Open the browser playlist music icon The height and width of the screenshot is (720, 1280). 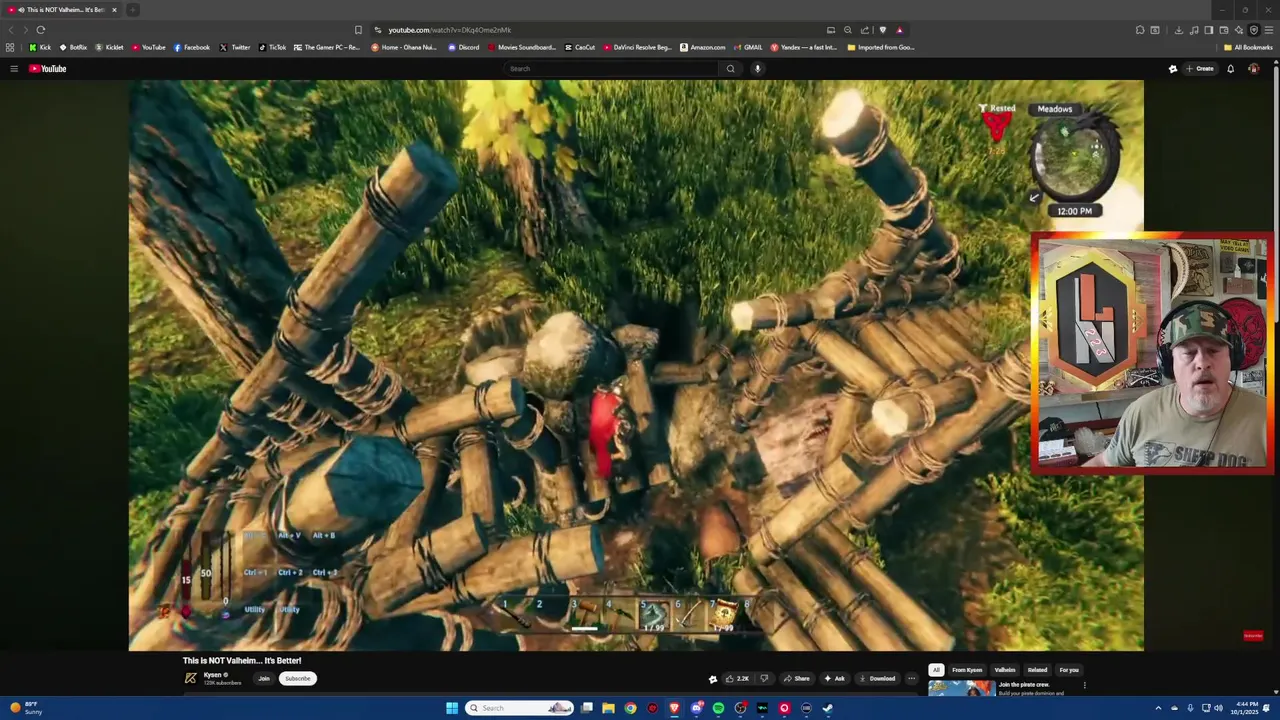(1193, 30)
